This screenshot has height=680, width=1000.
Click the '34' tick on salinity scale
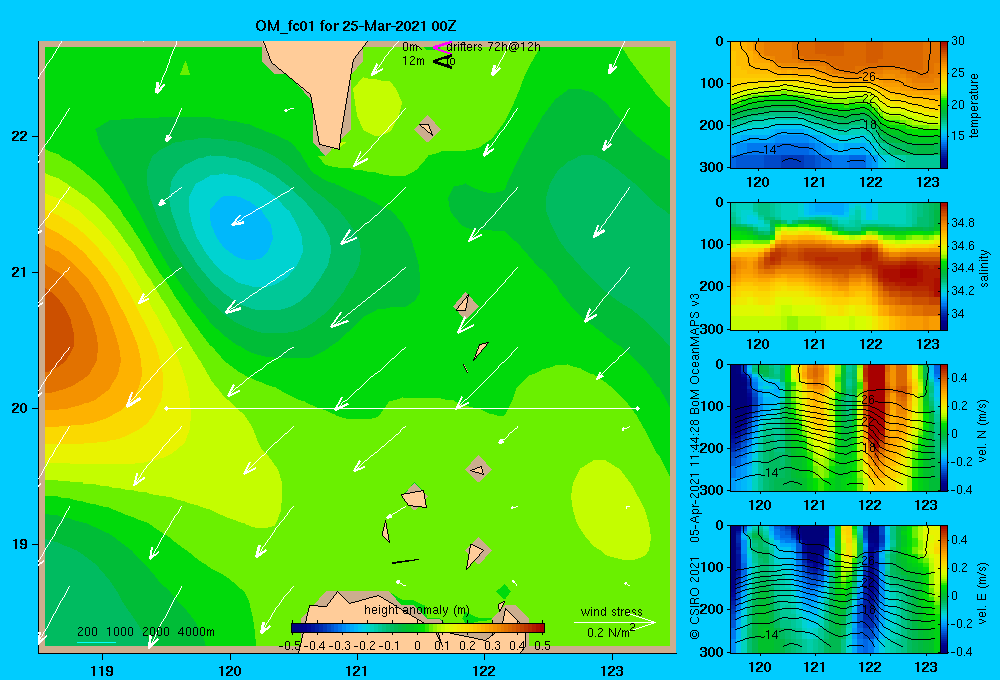pyautogui.click(x=958, y=314)
